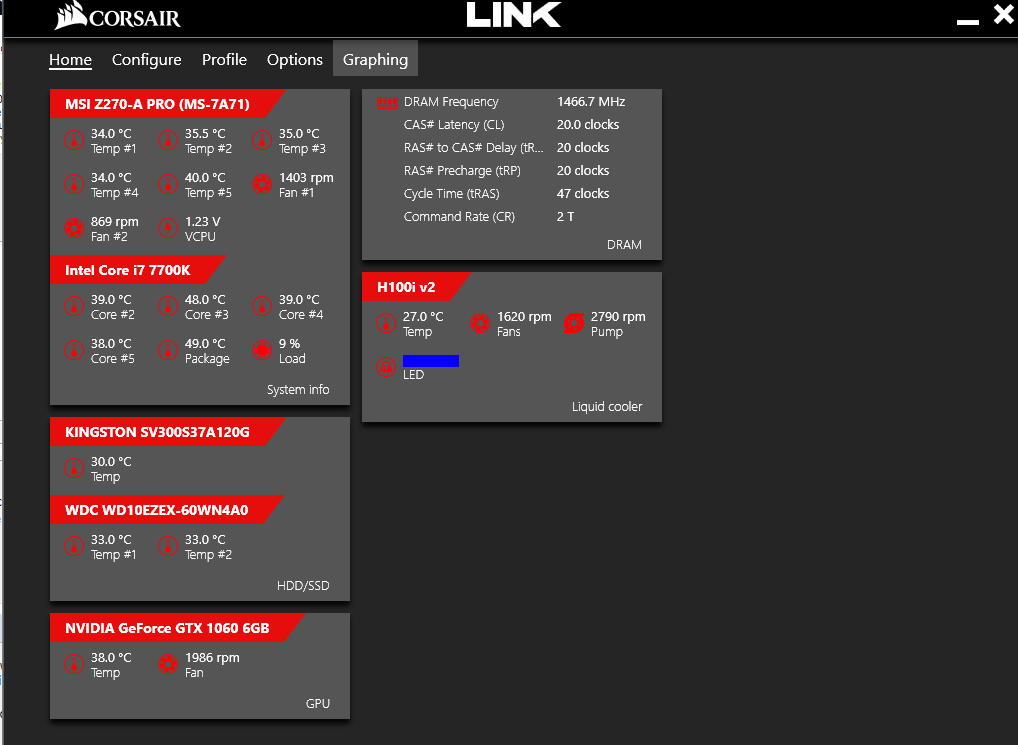1018x745 pixels.
Task: Click motherboard Temp #4 thermometer icon
Action: pyautogui.click(x=74, y=184)
